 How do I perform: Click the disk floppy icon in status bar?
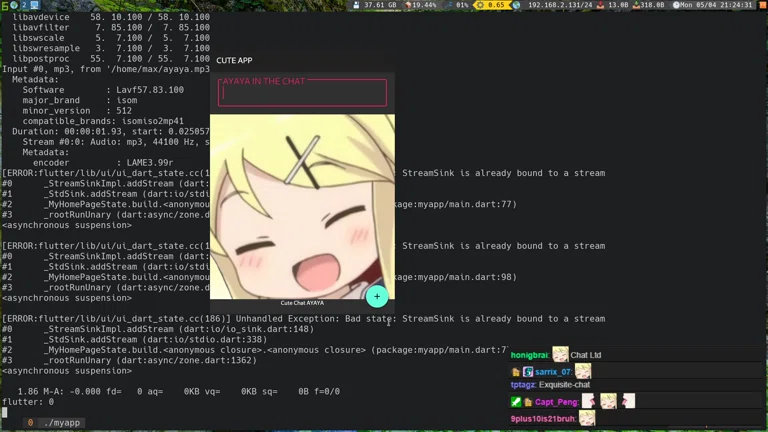(356, 5)
